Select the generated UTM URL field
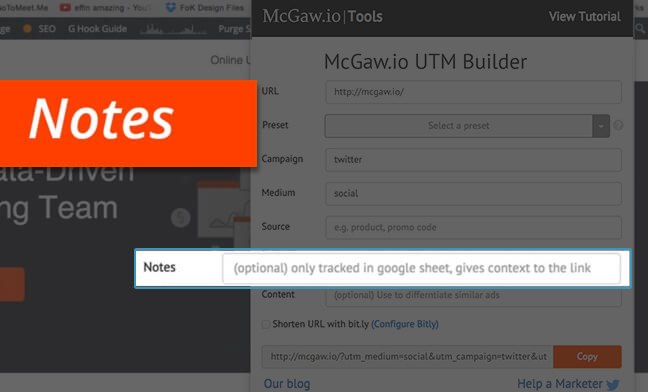 point(407,356)
